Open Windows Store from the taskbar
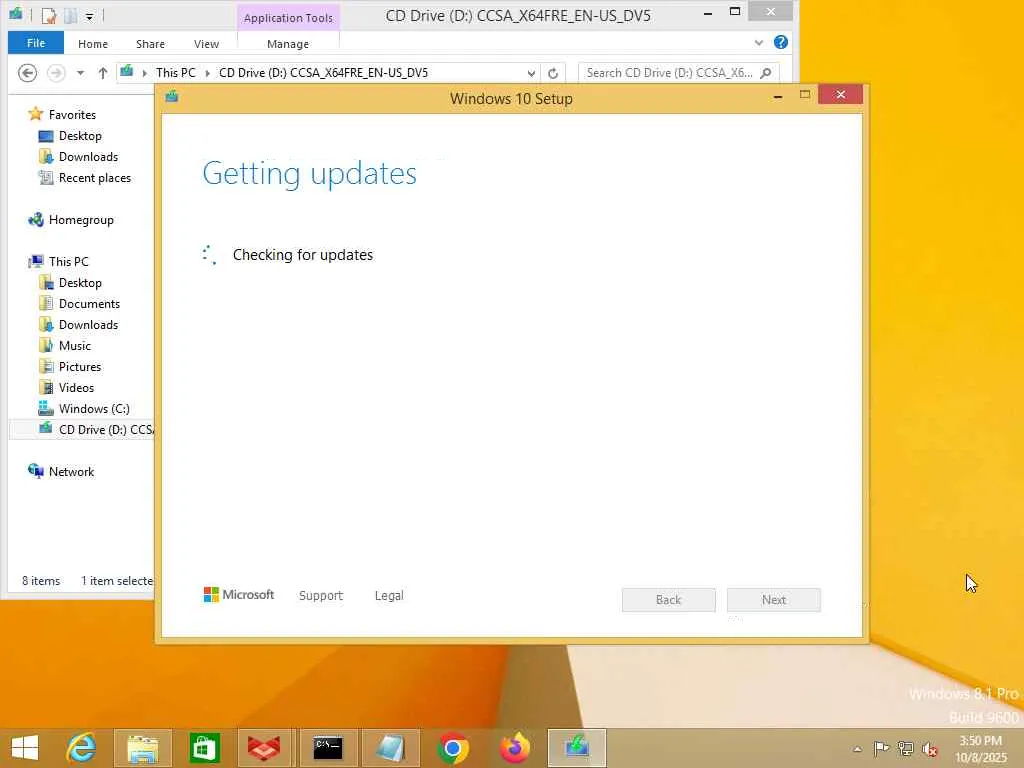Image resolution: width=1024 pixels, height=768 pixels. (x=204, y=748)
